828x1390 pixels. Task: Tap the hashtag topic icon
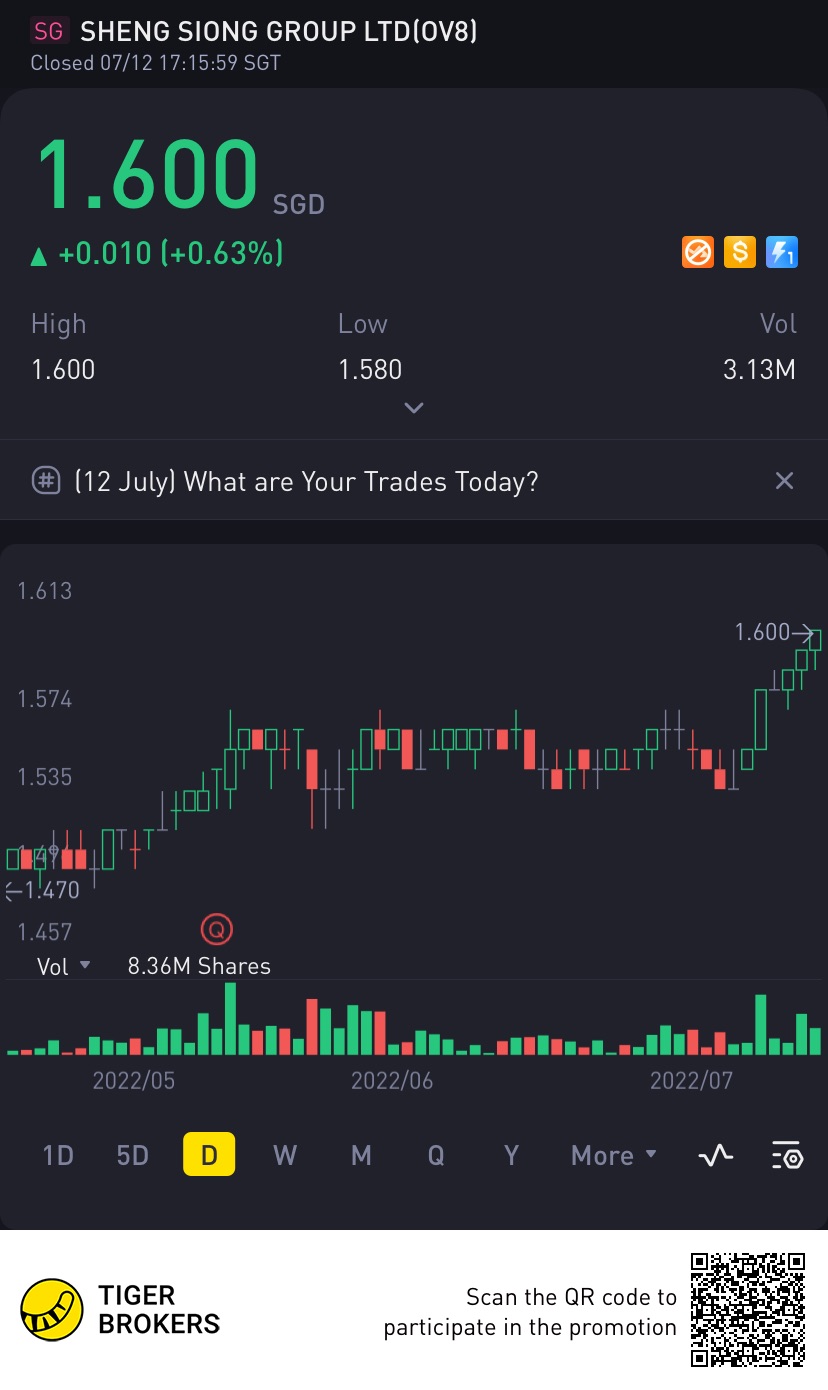pos(47,481)
